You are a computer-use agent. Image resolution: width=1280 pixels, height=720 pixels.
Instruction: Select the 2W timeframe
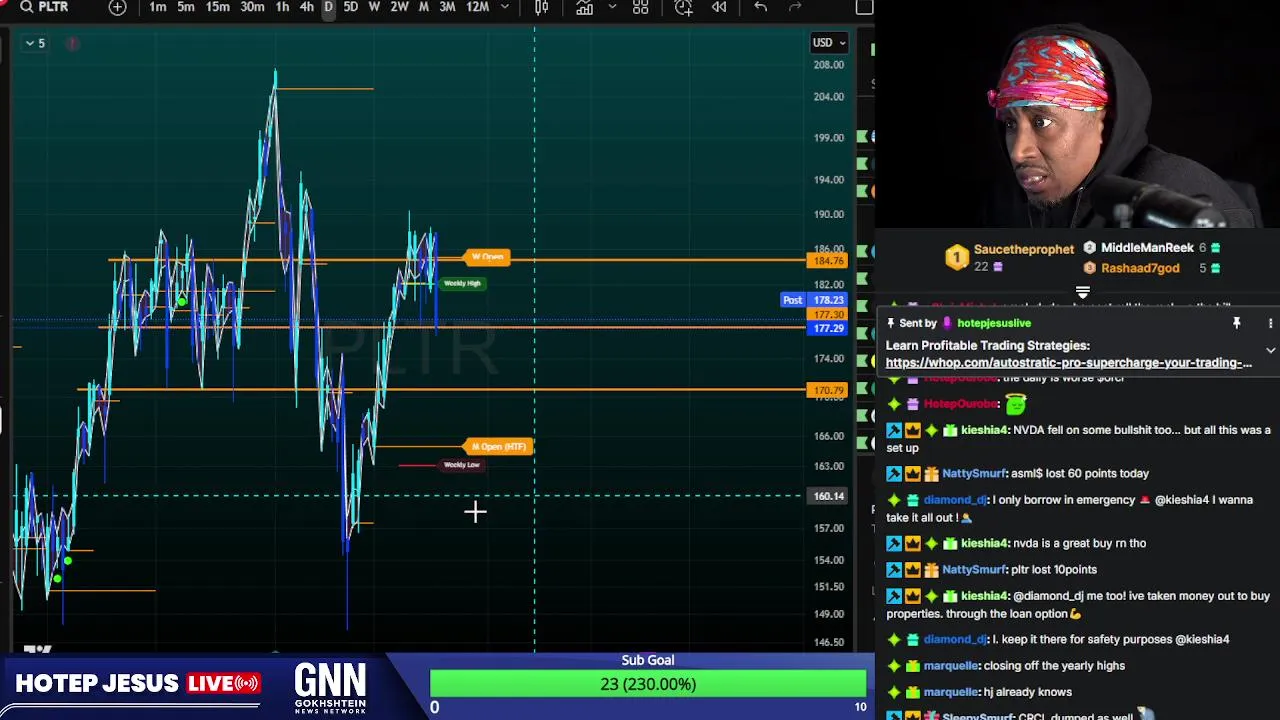pyautogui.click(x=399, y=7)
